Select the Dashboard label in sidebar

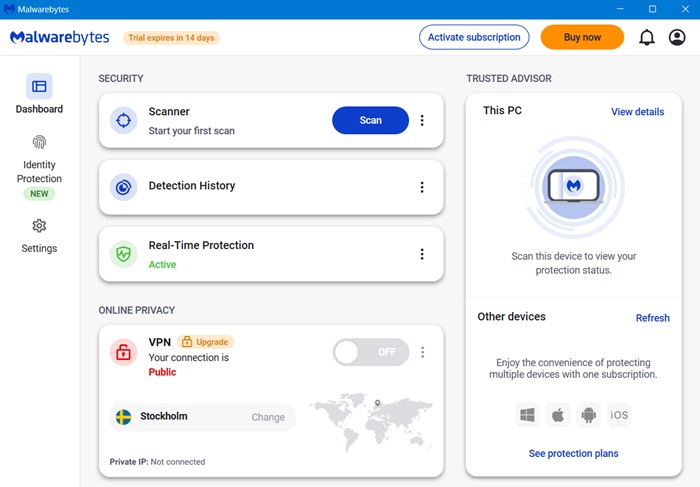(39, 109)
